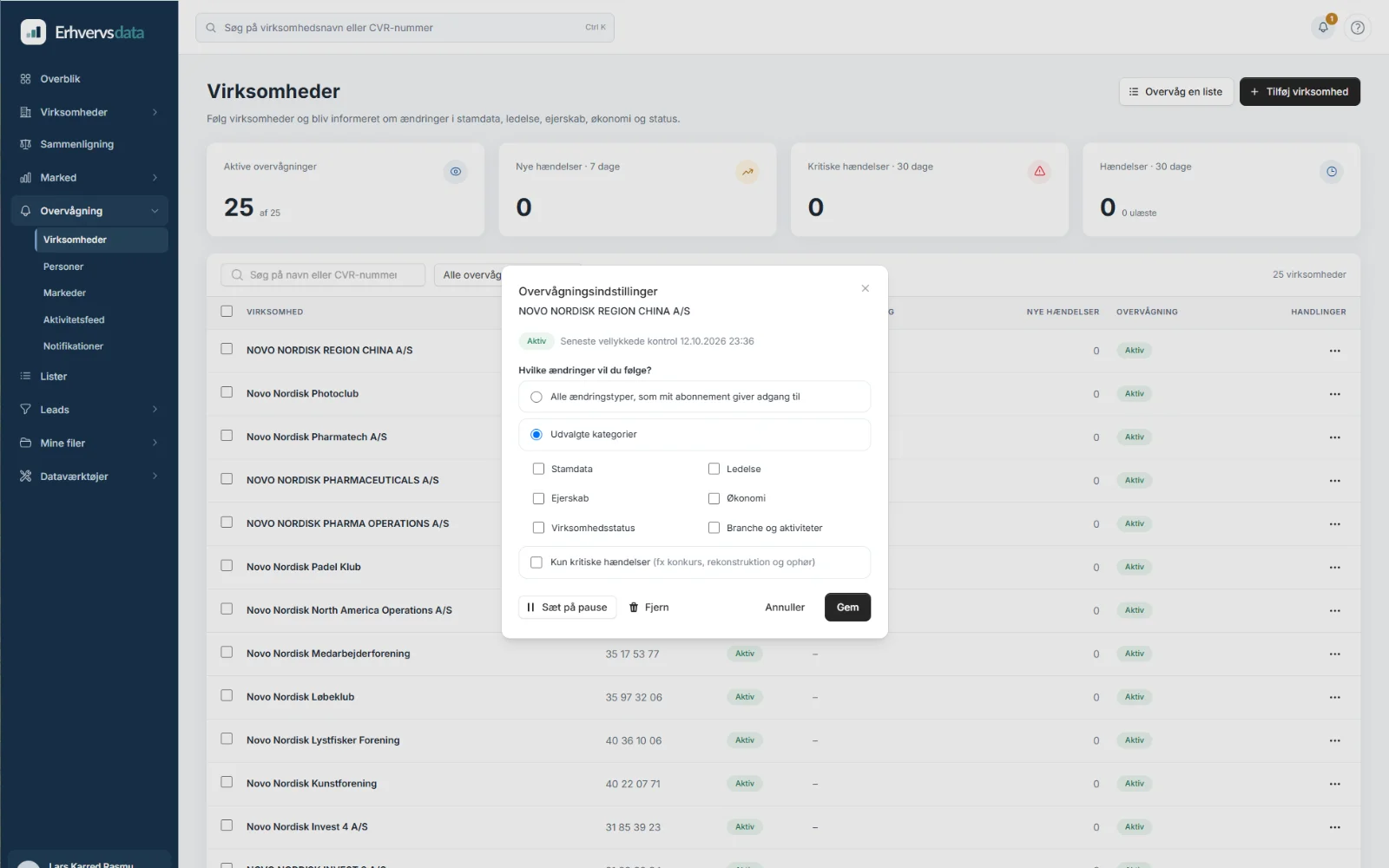
Task: Expand the Marked sidebar menu chevron
Action: (155, 178)
